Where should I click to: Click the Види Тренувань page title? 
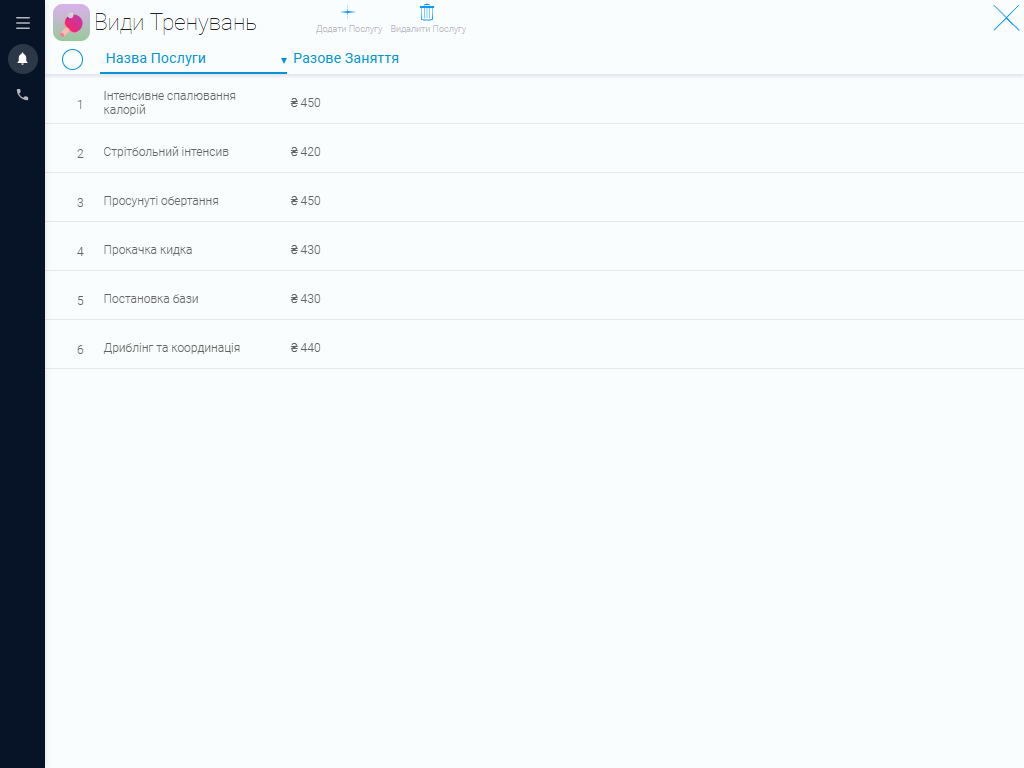point(175,22)
